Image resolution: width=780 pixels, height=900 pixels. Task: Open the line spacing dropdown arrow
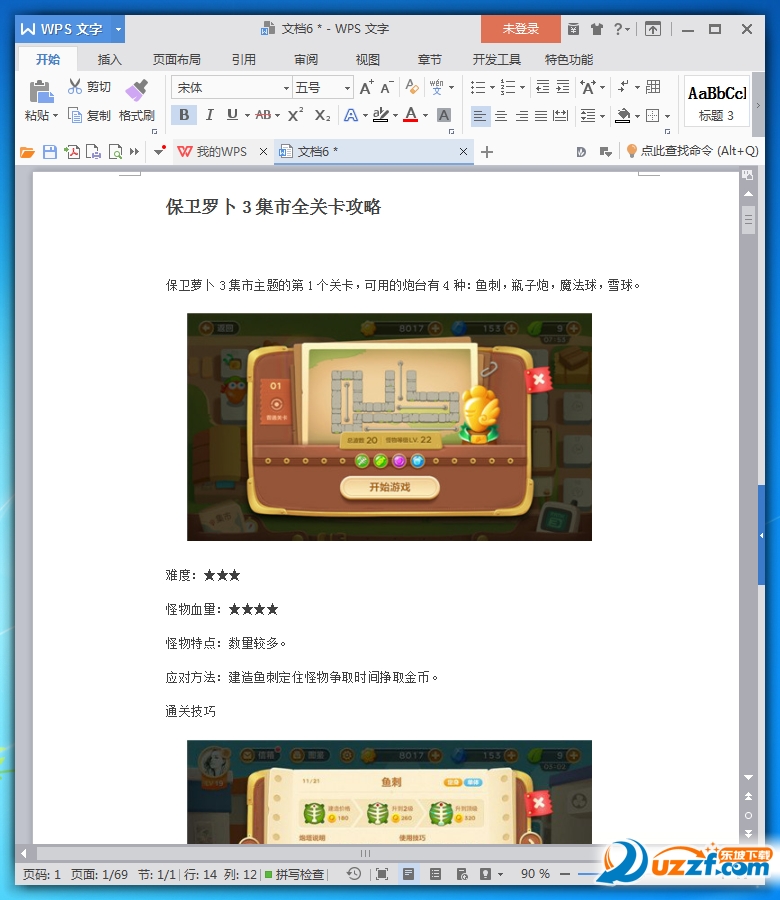click(x=602, y=116)
